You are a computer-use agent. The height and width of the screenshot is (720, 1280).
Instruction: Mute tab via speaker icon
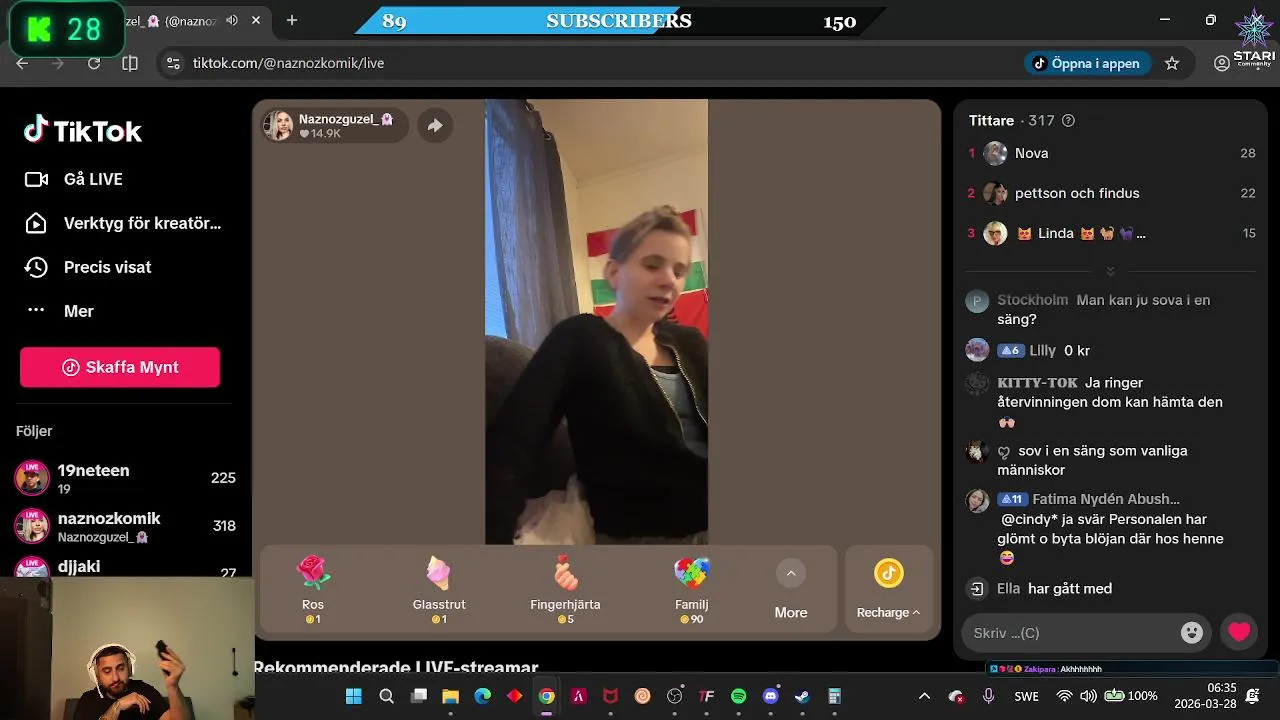[x=232, y=20]
